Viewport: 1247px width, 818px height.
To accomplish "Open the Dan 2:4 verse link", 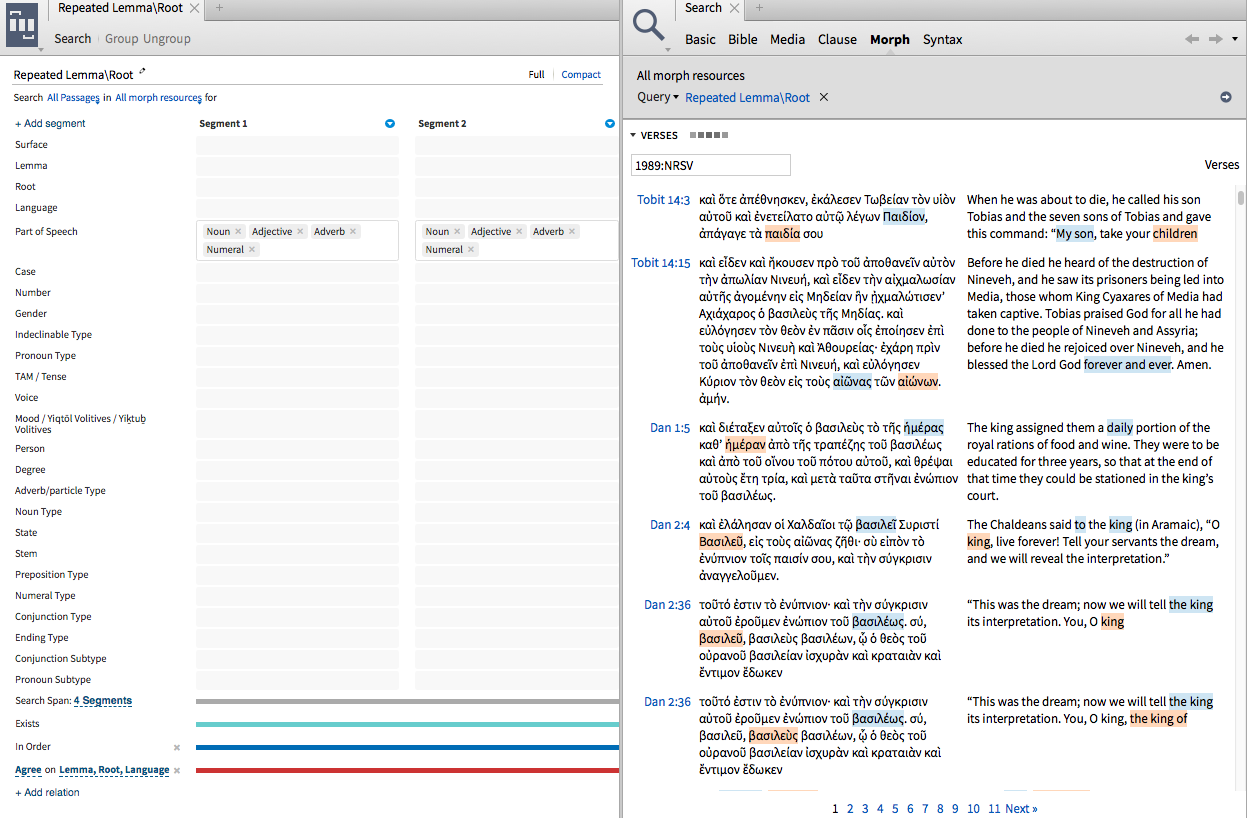I will (x=670, y=524).
